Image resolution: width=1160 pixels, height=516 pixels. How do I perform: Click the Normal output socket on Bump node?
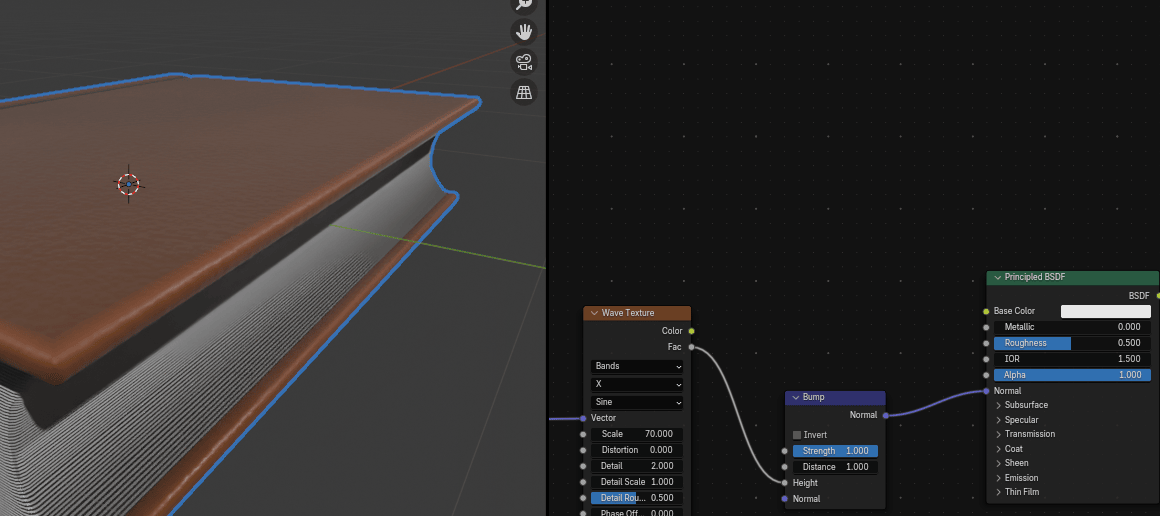885,415
